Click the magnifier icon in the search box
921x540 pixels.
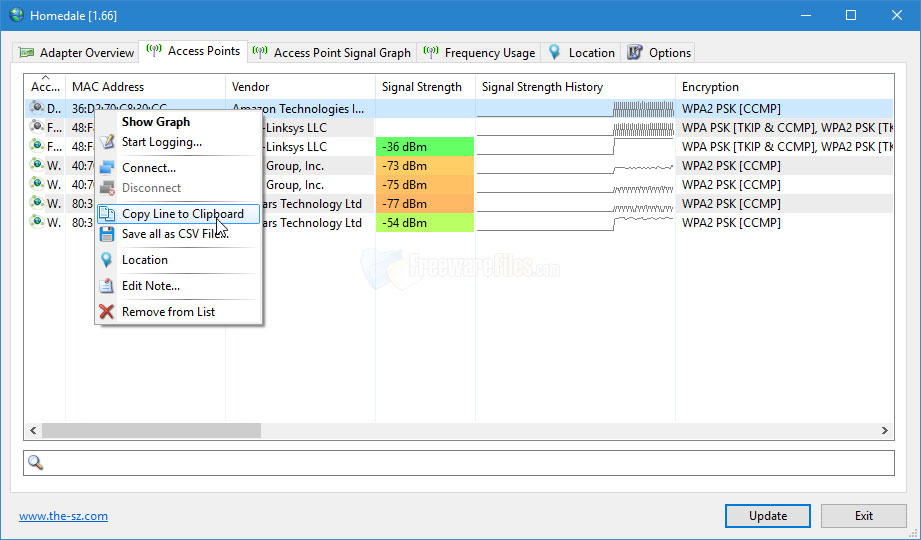[x=36, y=462]
